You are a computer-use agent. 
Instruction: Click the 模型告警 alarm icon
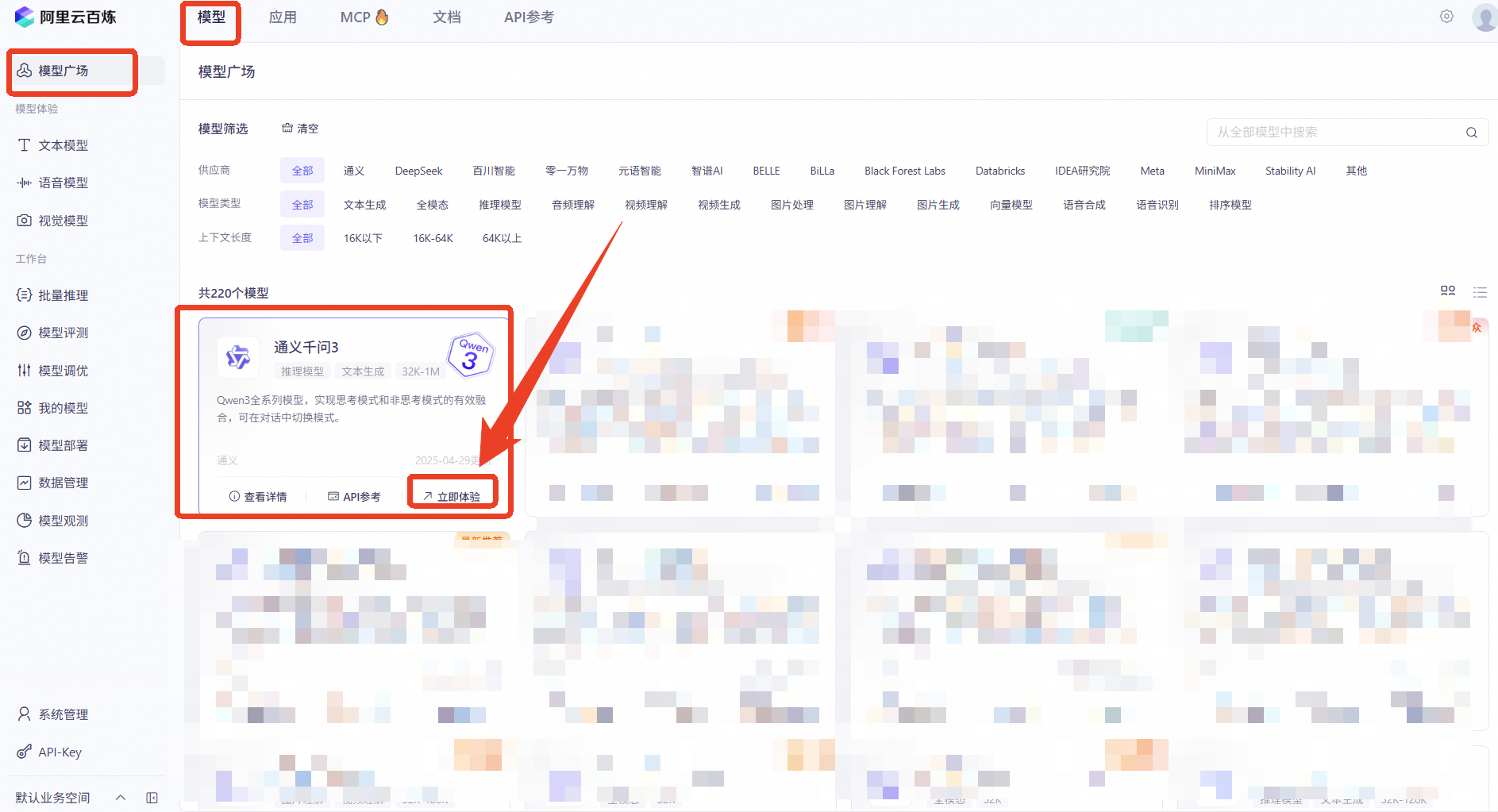point(25,558)
